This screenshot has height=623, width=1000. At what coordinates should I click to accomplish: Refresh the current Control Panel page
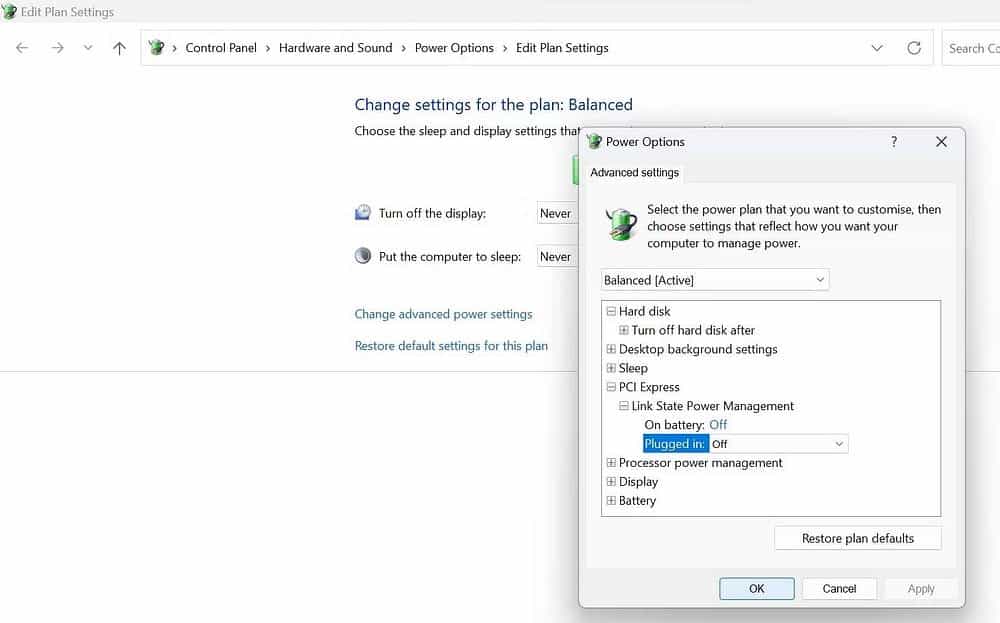pyautogui.click(x=913, y=47)
